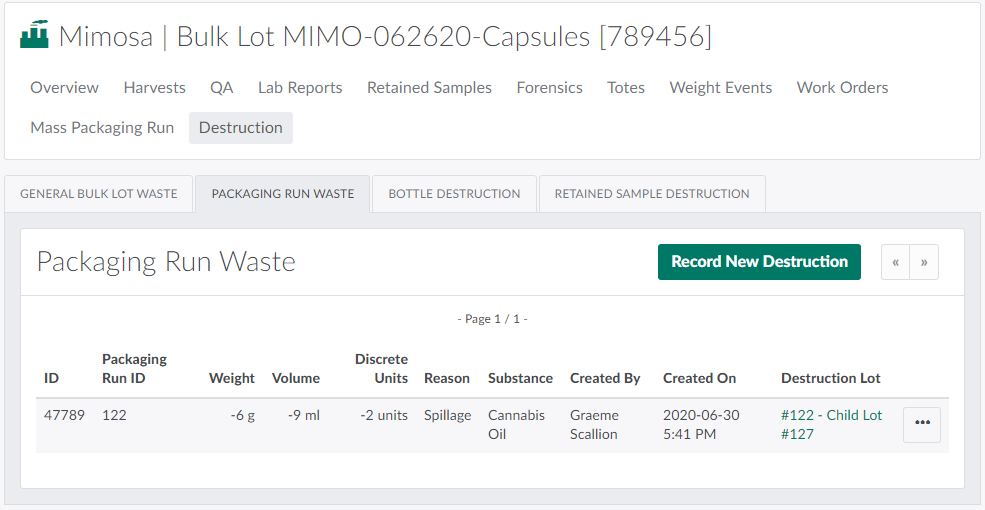Switch to Mass Packaging Run

(x=102, y=128)
